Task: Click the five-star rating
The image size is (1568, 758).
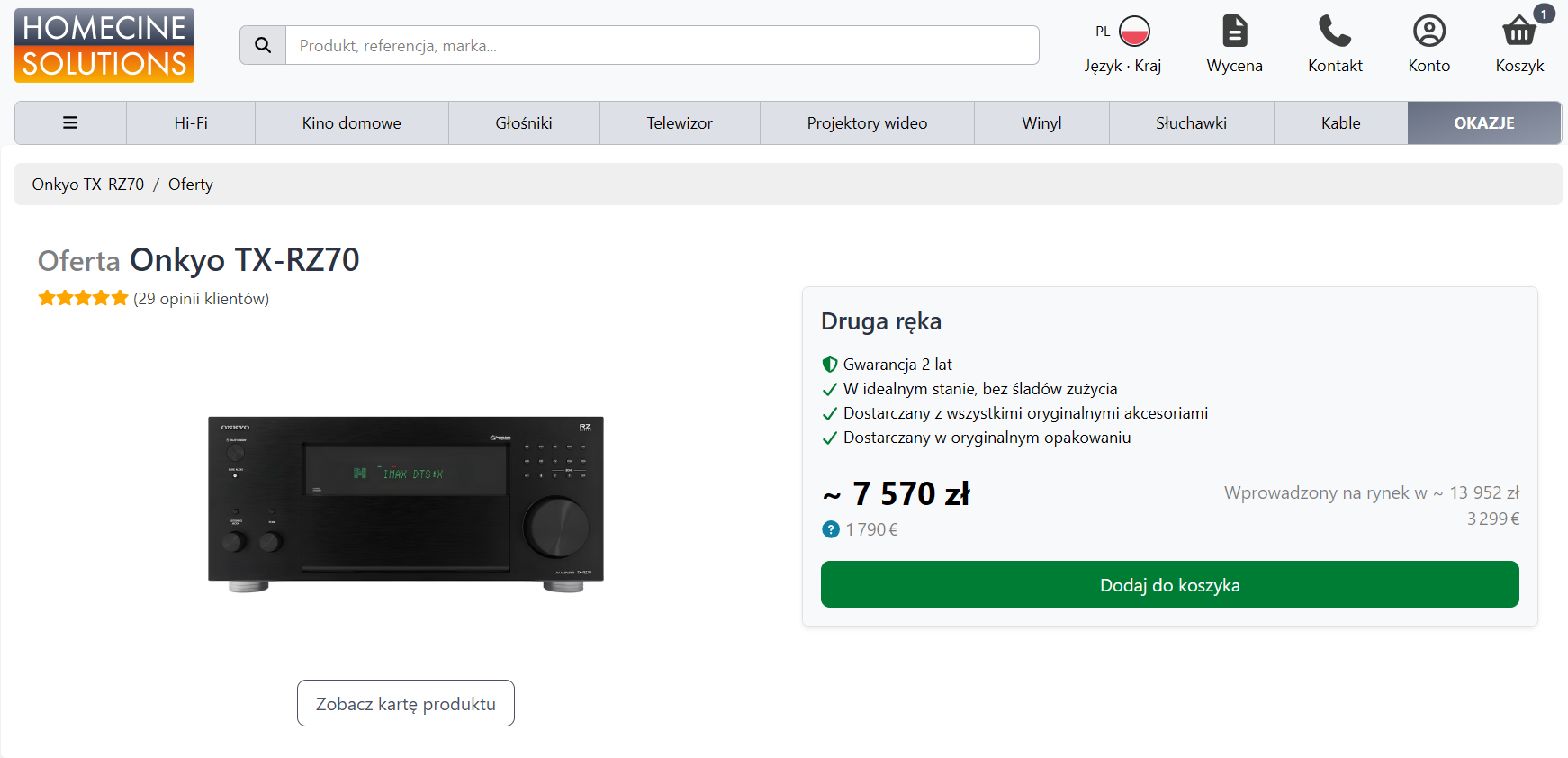Action: 83,299
